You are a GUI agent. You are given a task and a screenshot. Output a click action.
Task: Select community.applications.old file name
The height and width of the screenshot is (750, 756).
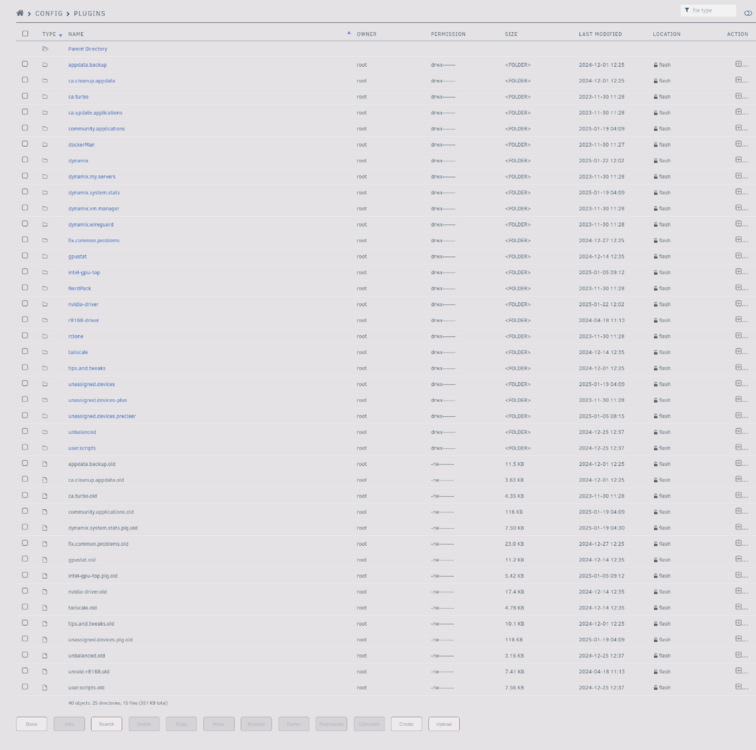(101, 512)
